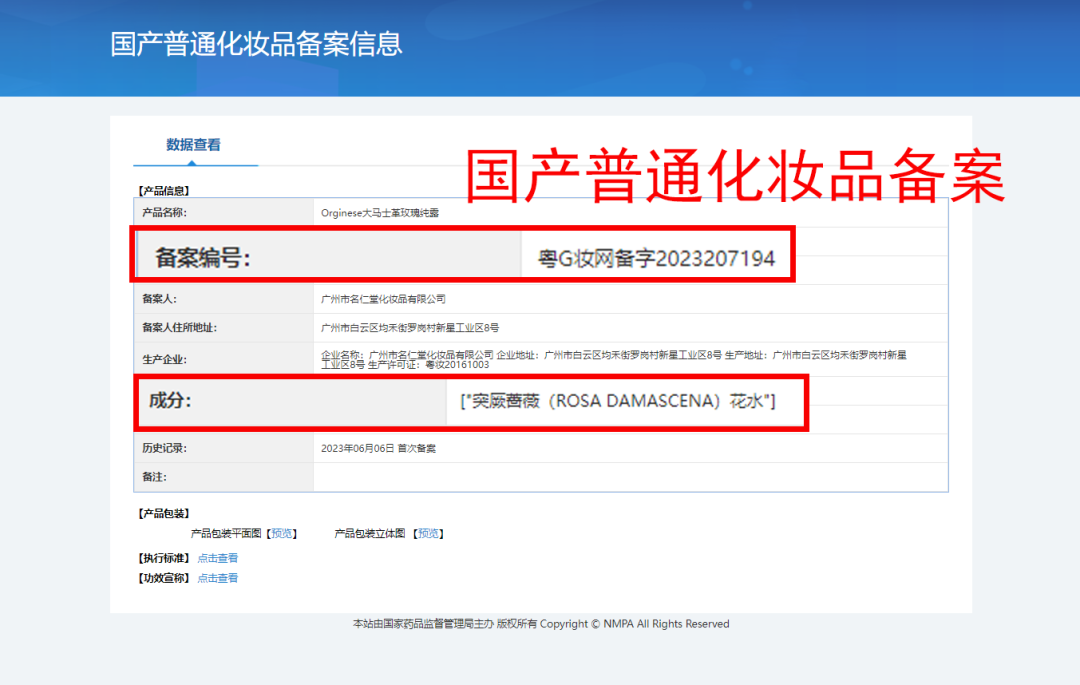Click the 备案人住所地址 label

pyautogui.click(x=179, y=328)
